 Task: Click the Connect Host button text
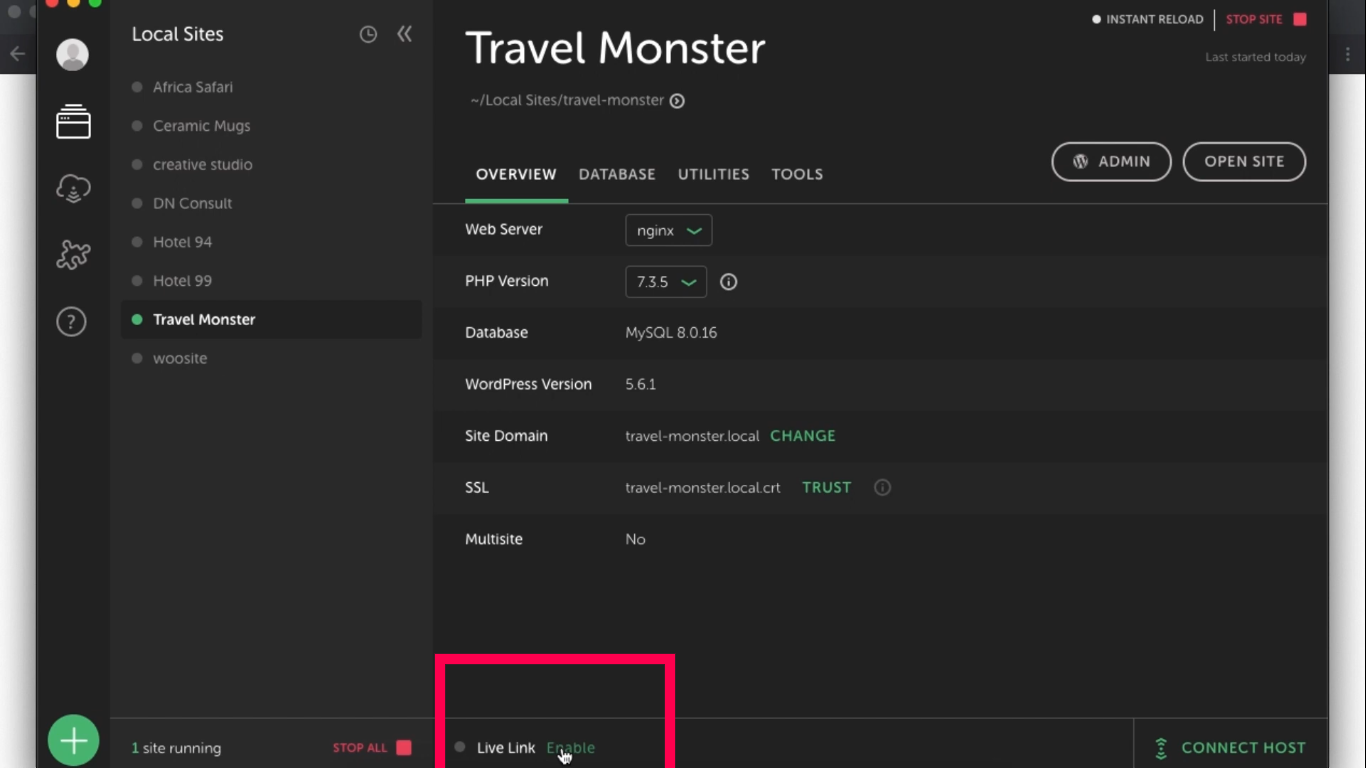[x=1243, y=748]
